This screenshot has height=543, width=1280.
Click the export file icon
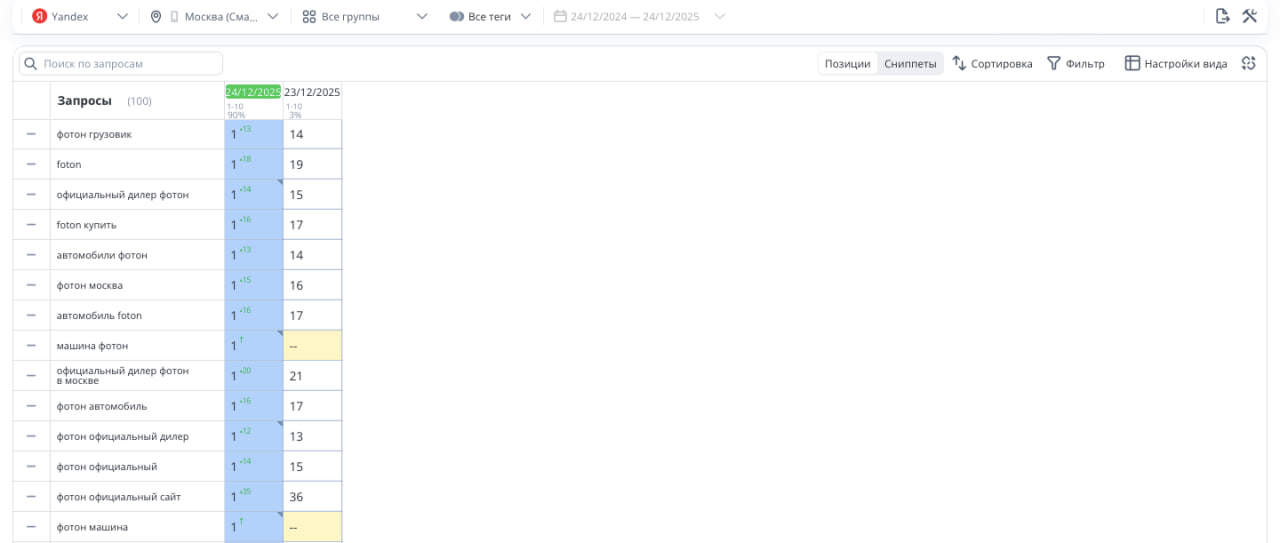click(x=1222, y=16)
